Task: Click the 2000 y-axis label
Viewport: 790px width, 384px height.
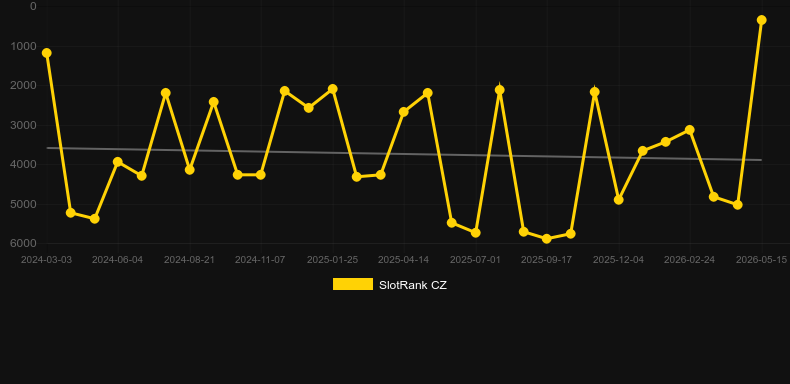Action: point(24,85)
